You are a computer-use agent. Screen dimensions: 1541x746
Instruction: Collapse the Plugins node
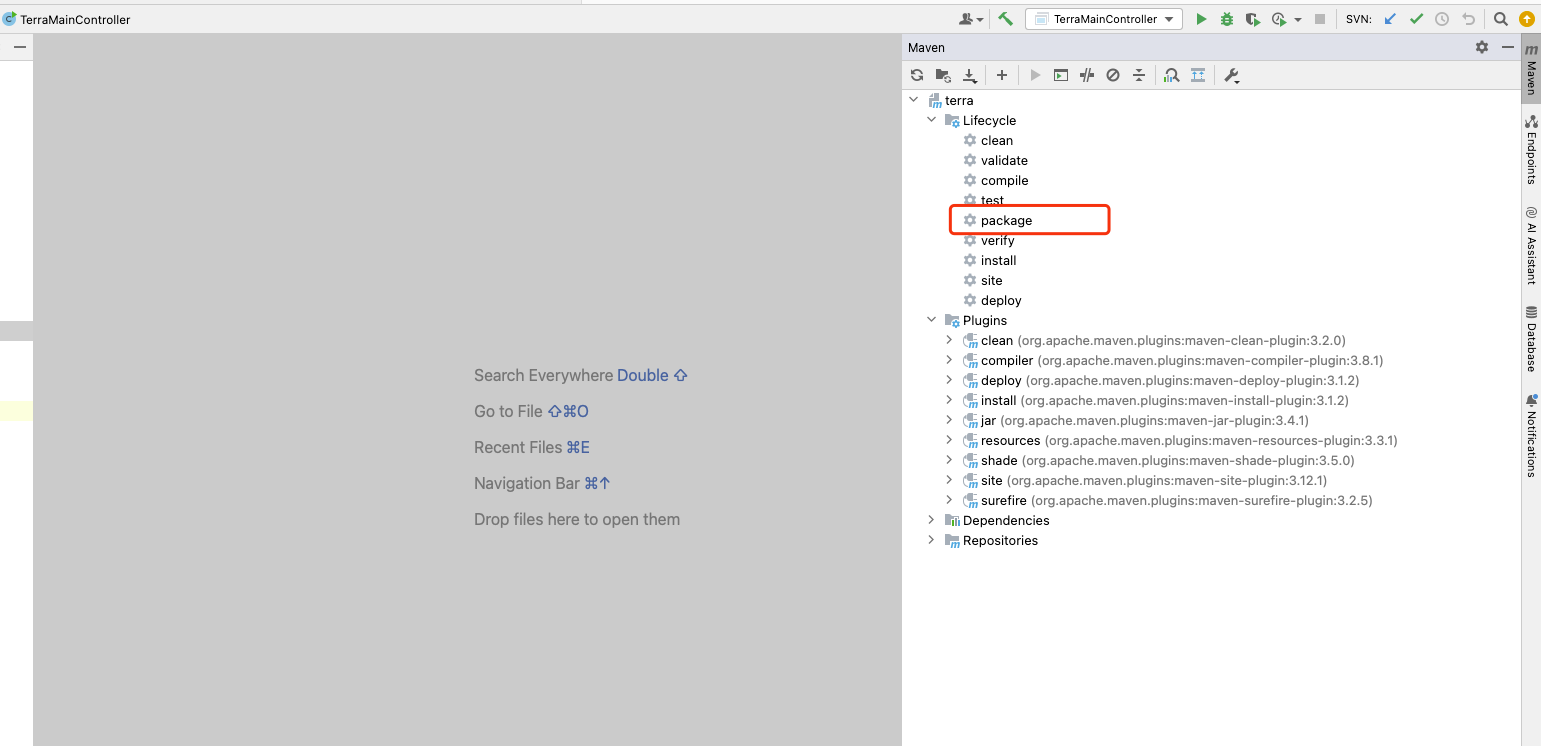point(931,320)
